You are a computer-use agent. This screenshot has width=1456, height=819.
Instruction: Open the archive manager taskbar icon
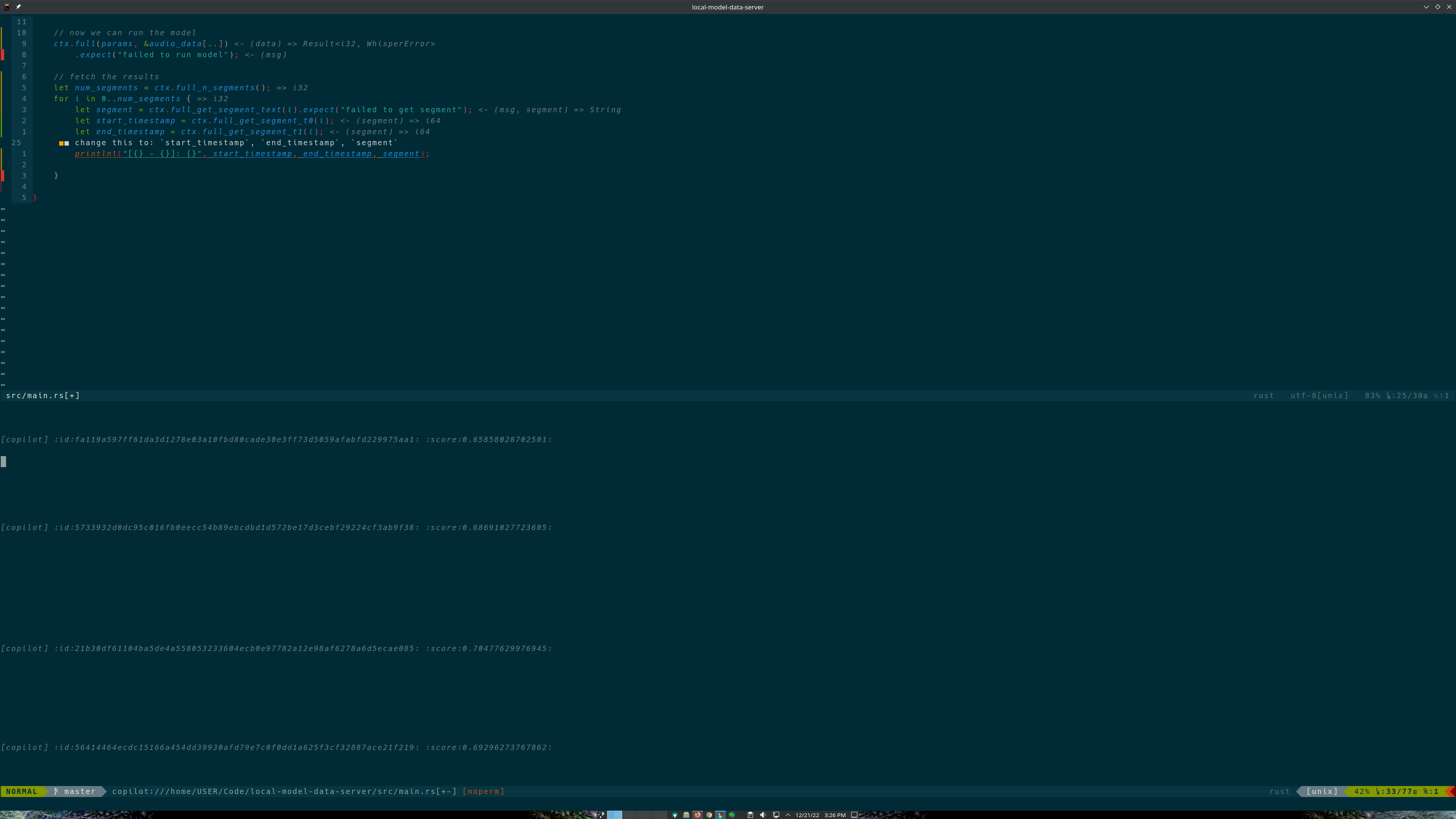click(686, 815)
